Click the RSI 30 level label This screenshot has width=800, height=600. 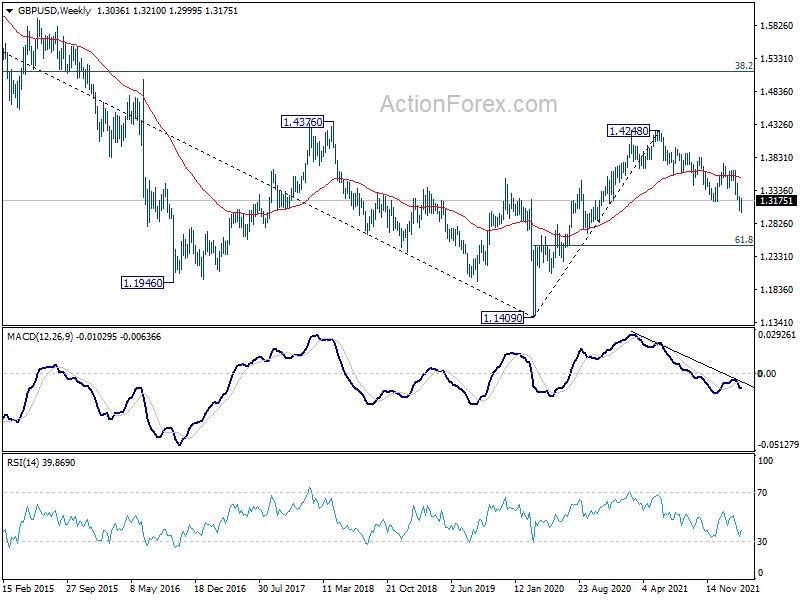pos(762,541)
